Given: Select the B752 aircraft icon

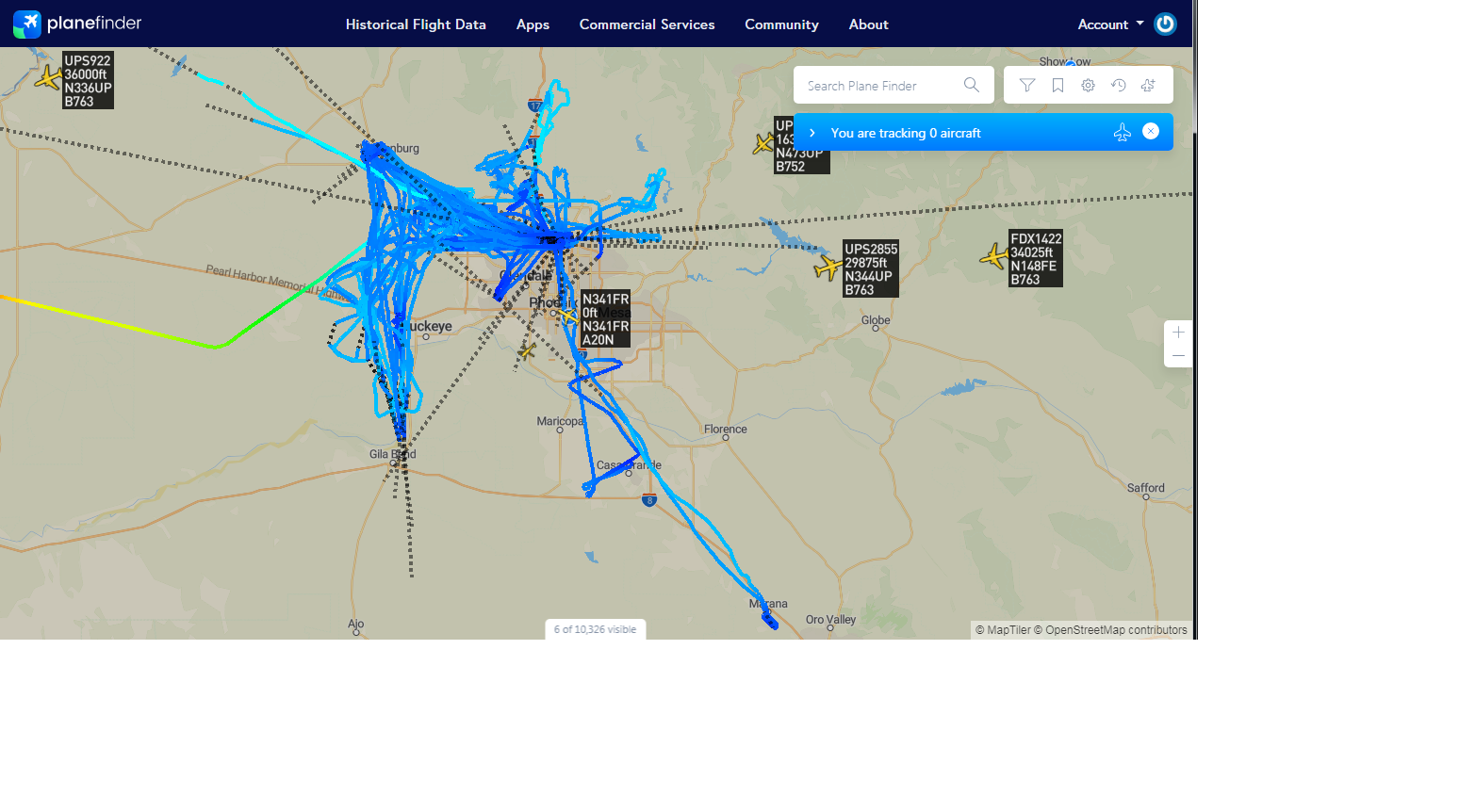Looking at the screenshot, I should point(763,143).
